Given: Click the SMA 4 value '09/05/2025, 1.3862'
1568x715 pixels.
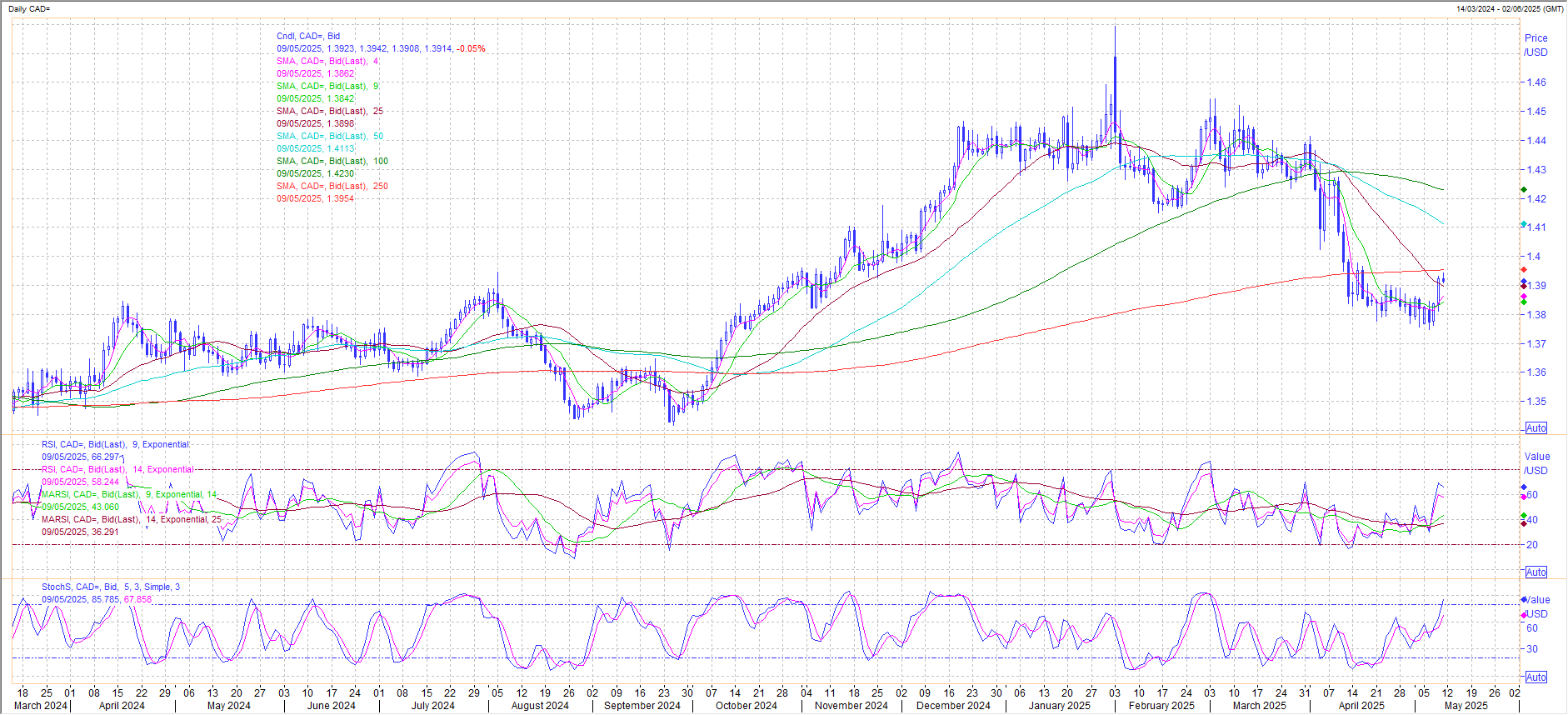Looking at the screenshot, I should click(316, 73).
